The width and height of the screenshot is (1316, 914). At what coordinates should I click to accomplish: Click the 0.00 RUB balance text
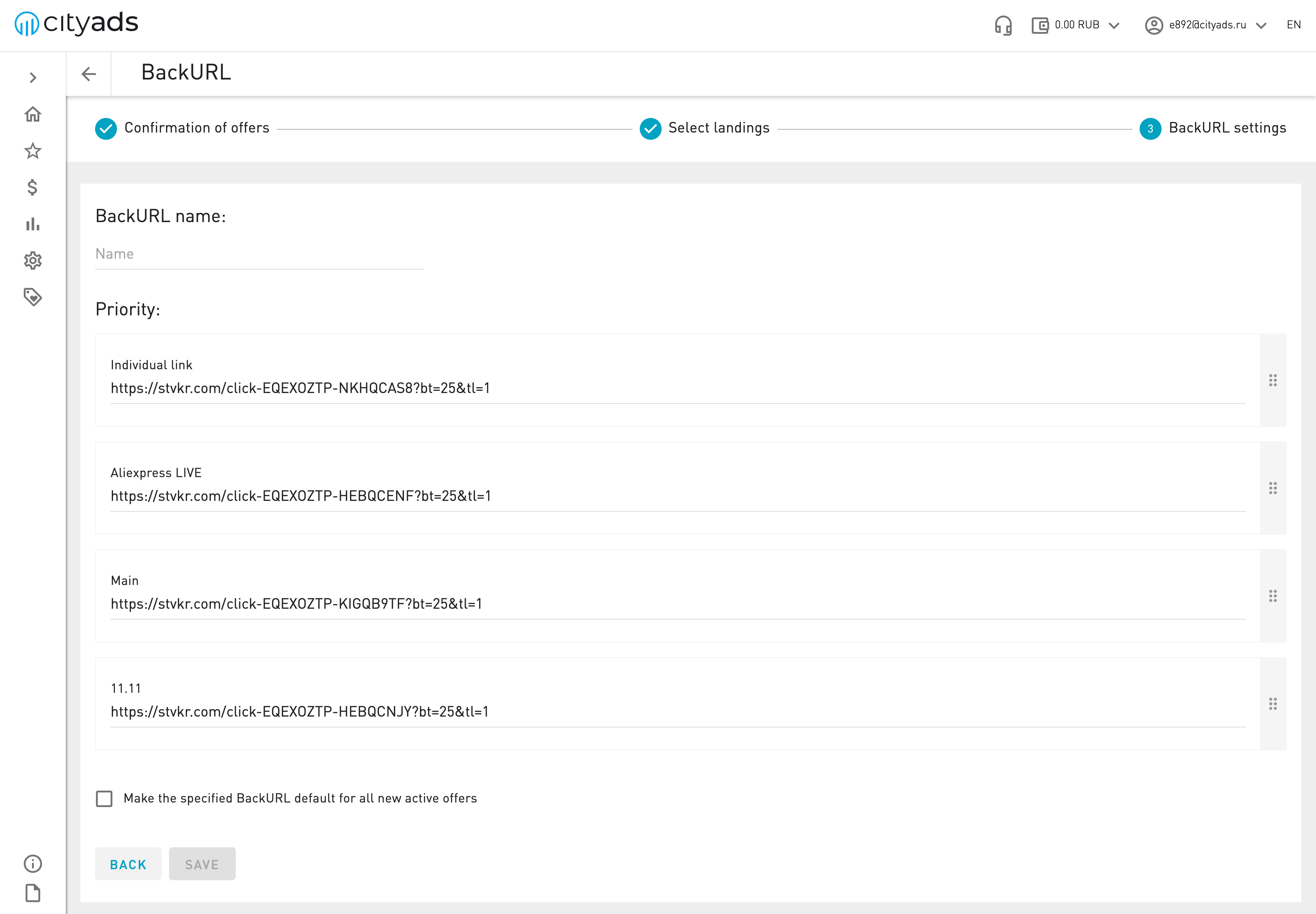coord(1077,25)
